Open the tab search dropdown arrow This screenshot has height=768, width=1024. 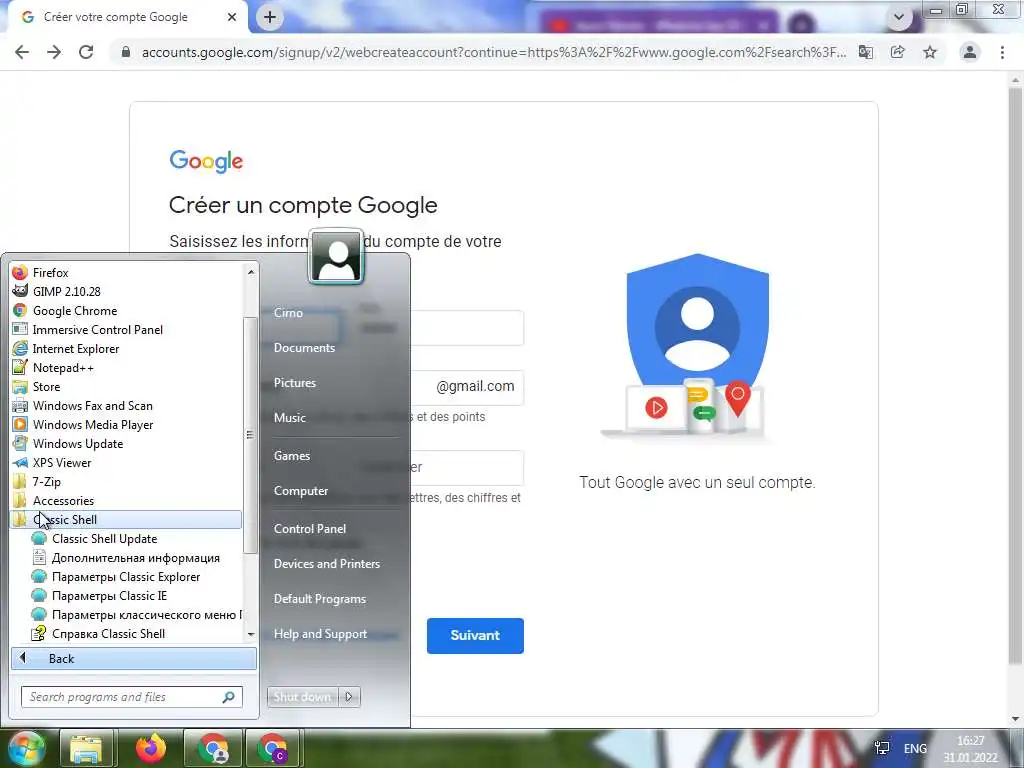coord(899,17)
